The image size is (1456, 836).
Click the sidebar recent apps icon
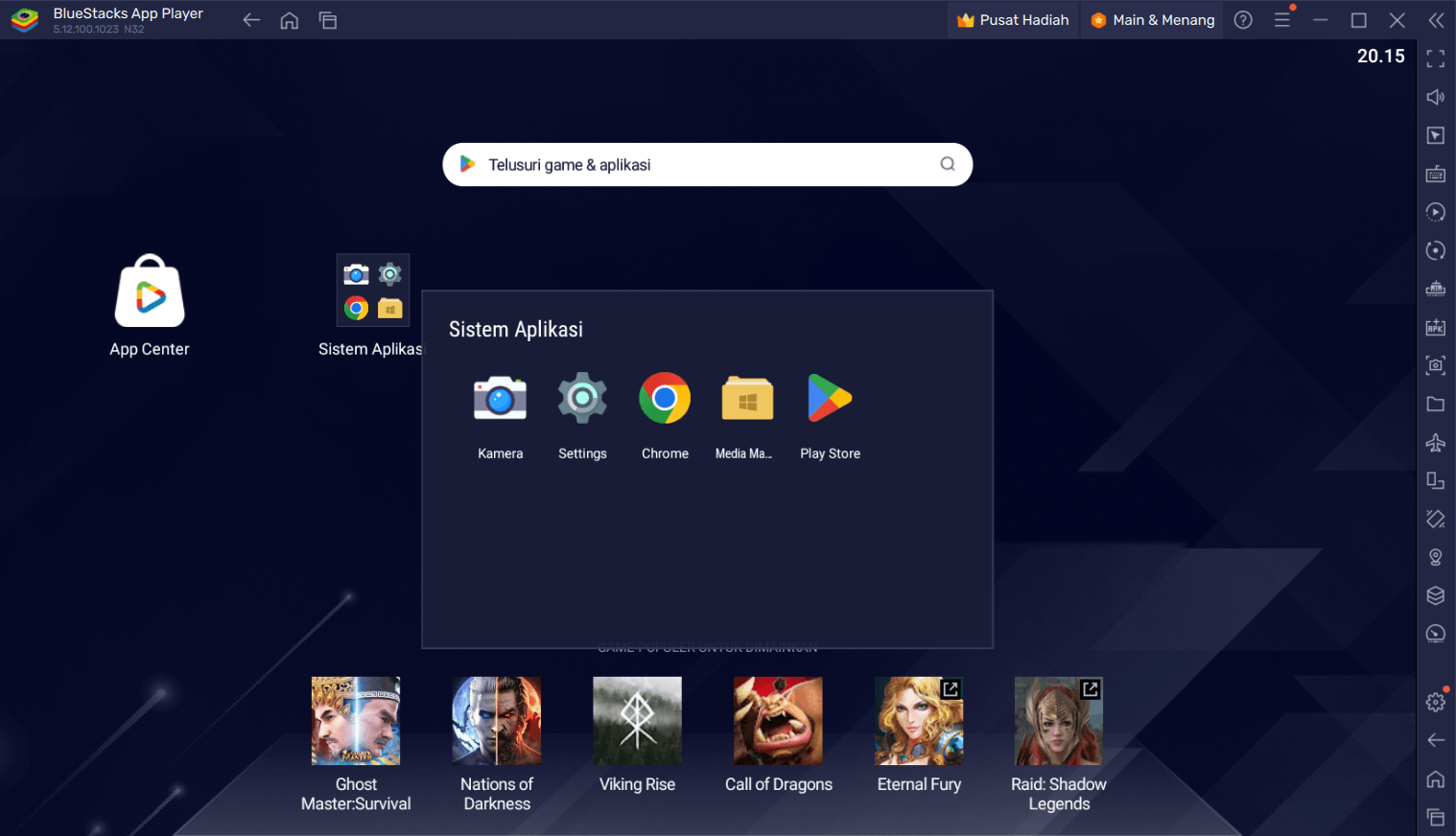[x=1436, y=818]
